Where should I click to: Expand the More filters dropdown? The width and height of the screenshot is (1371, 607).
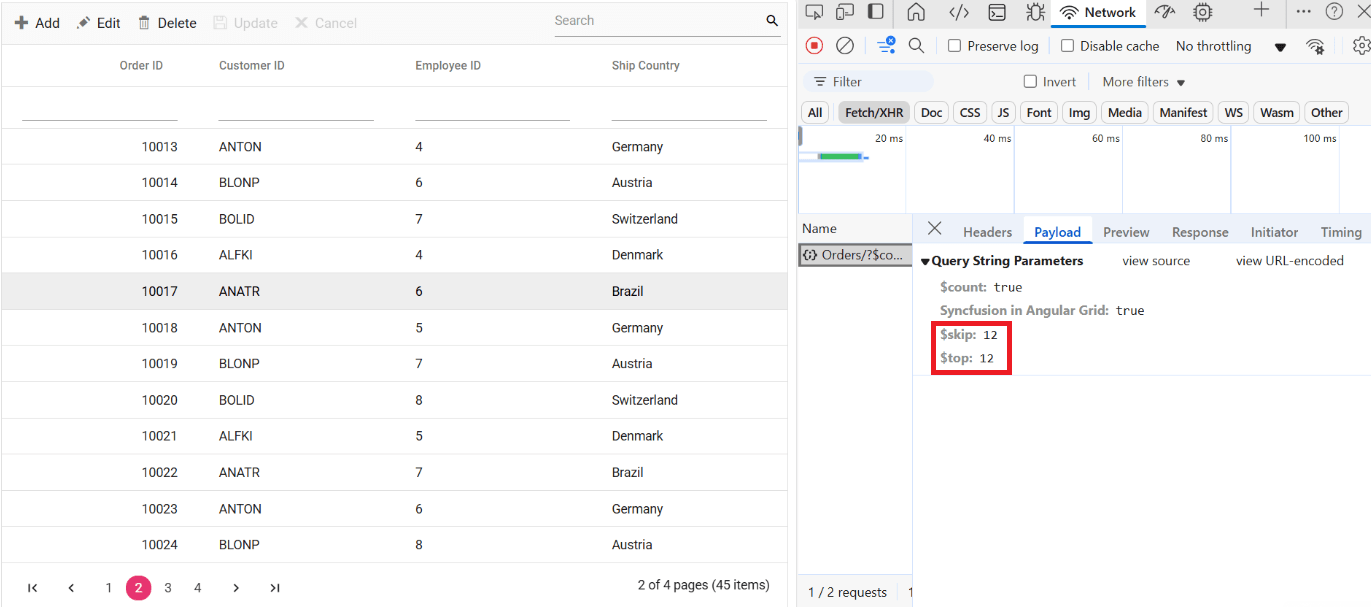(x=1144, y=82)
